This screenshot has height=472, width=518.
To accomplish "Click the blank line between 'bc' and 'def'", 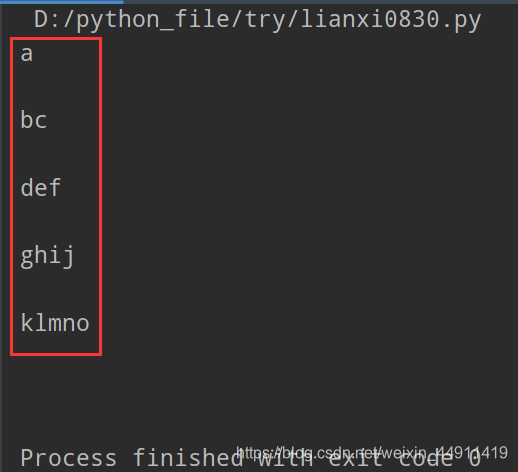I will tap(56, 153).
